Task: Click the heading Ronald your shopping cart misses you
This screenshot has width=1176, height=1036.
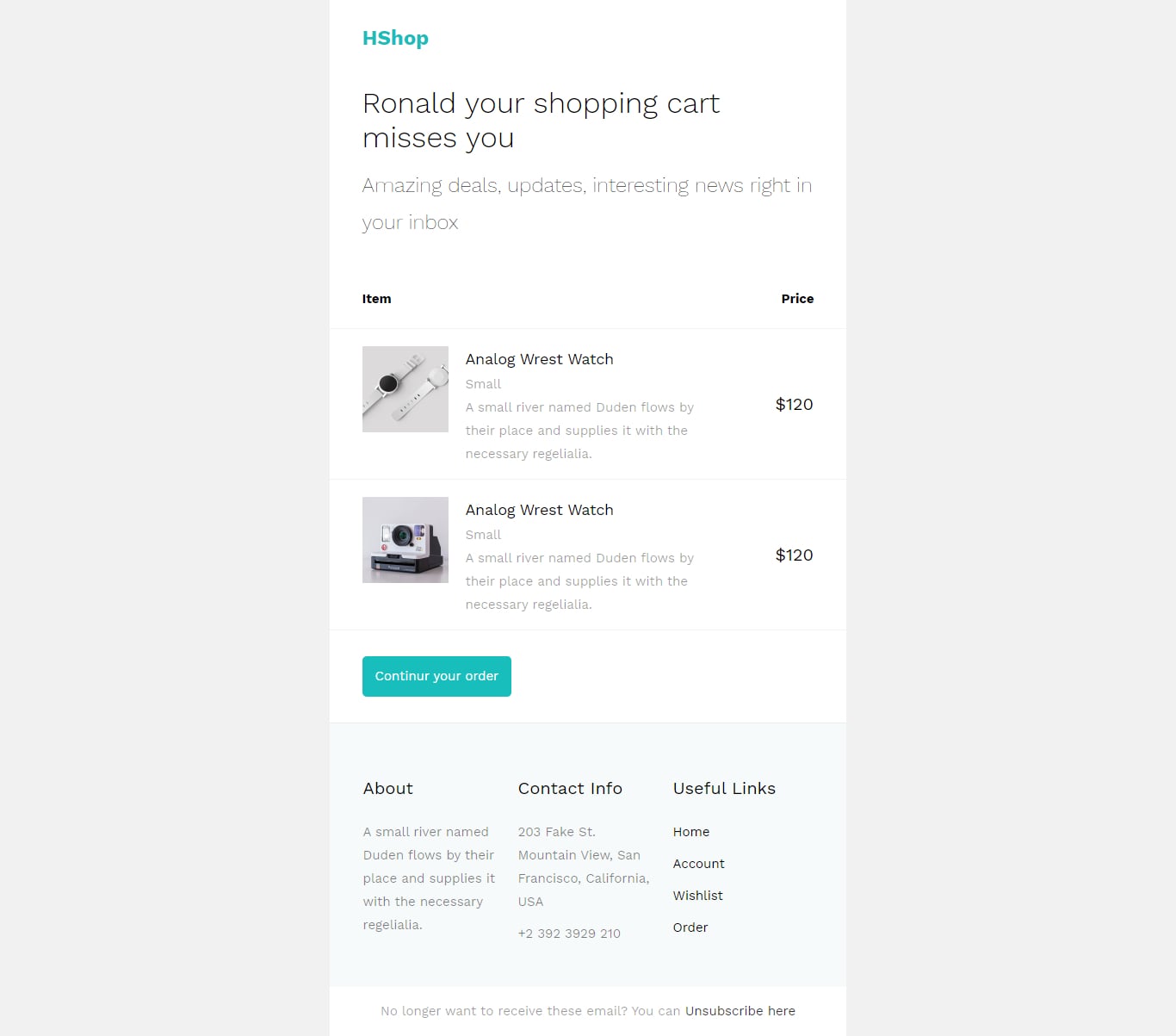Action: click(x=541, y=121)
